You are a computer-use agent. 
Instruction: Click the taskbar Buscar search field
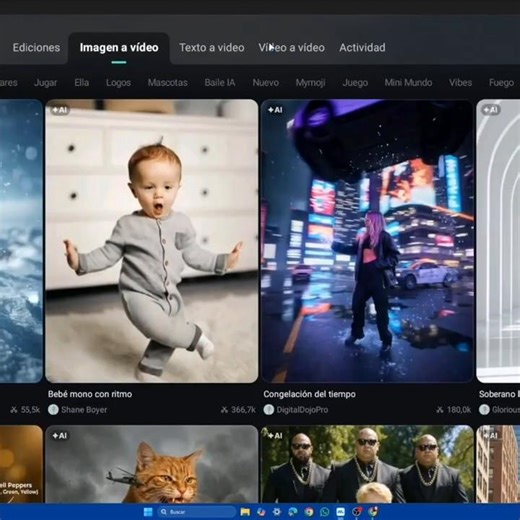coord(197,512)
